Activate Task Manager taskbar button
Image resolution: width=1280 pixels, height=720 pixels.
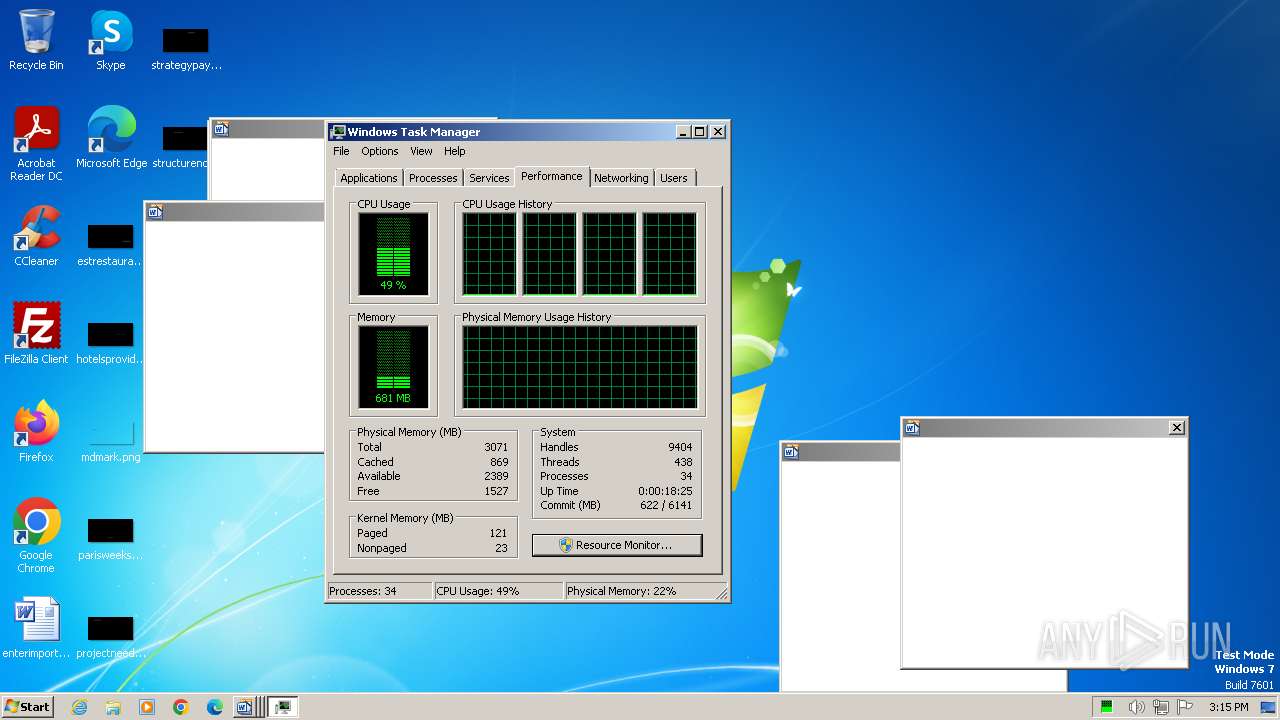coord(284,707)
